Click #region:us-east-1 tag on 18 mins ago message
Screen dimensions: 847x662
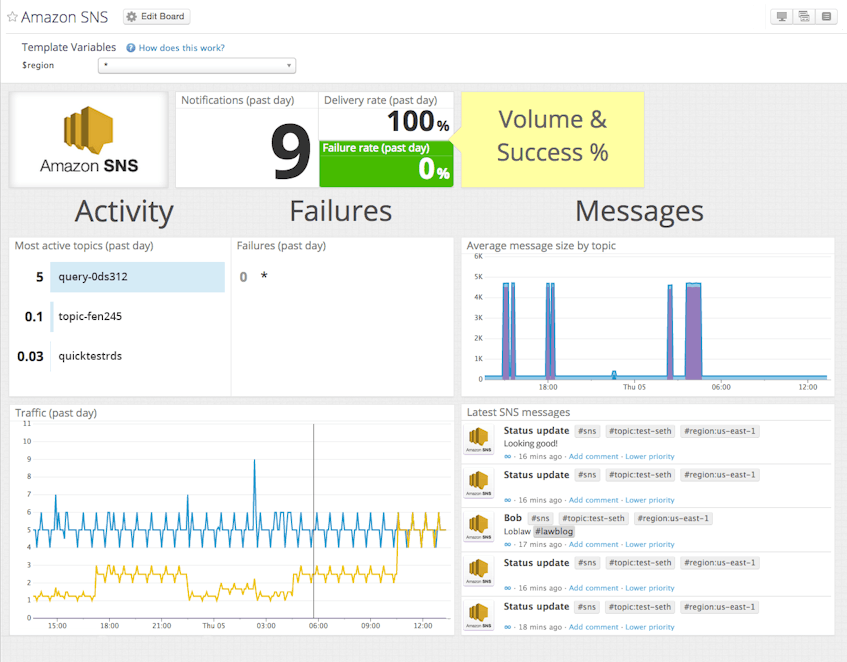719,607
